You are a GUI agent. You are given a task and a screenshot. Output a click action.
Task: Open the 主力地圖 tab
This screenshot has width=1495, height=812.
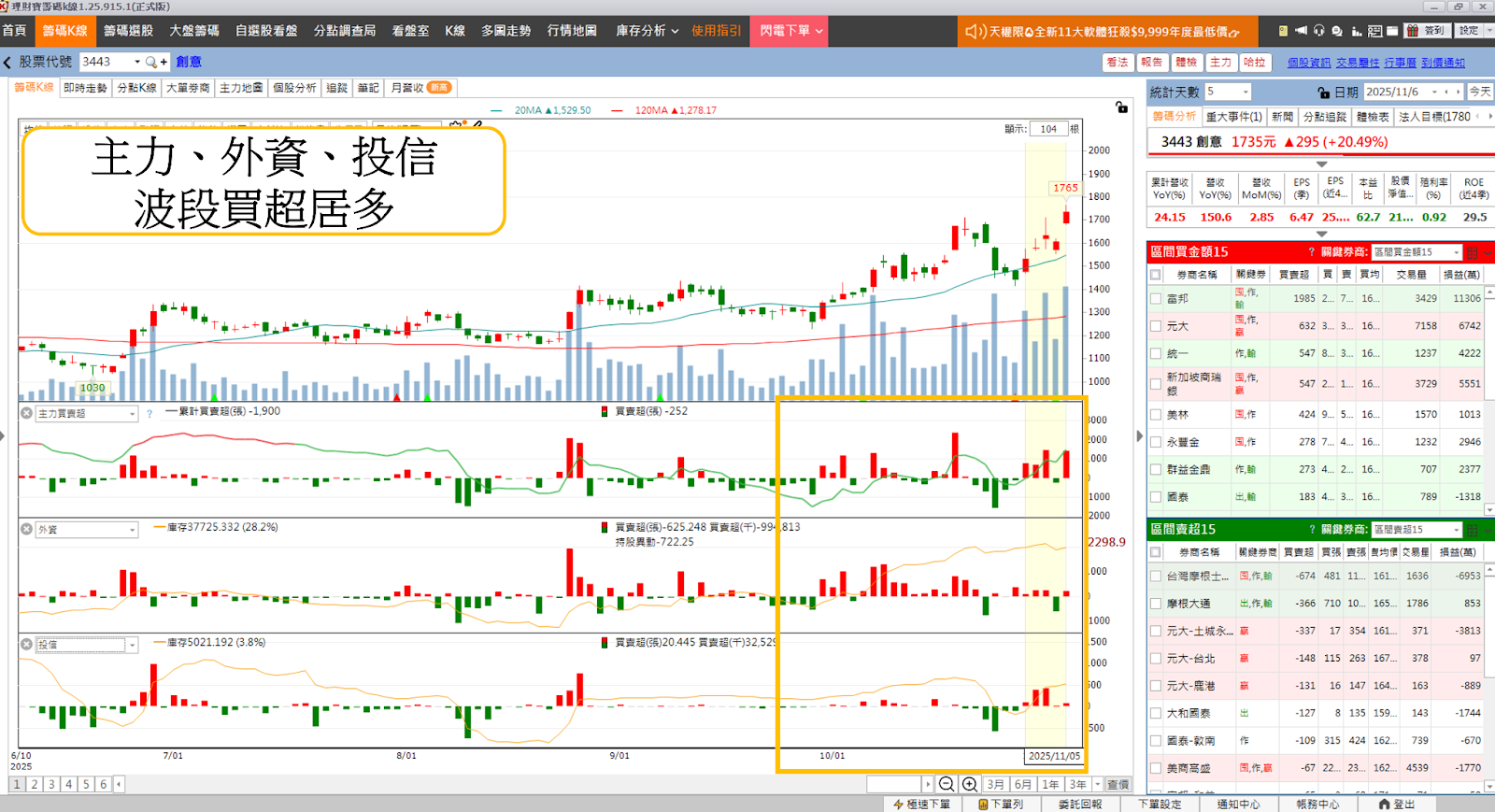click(241, 88)
